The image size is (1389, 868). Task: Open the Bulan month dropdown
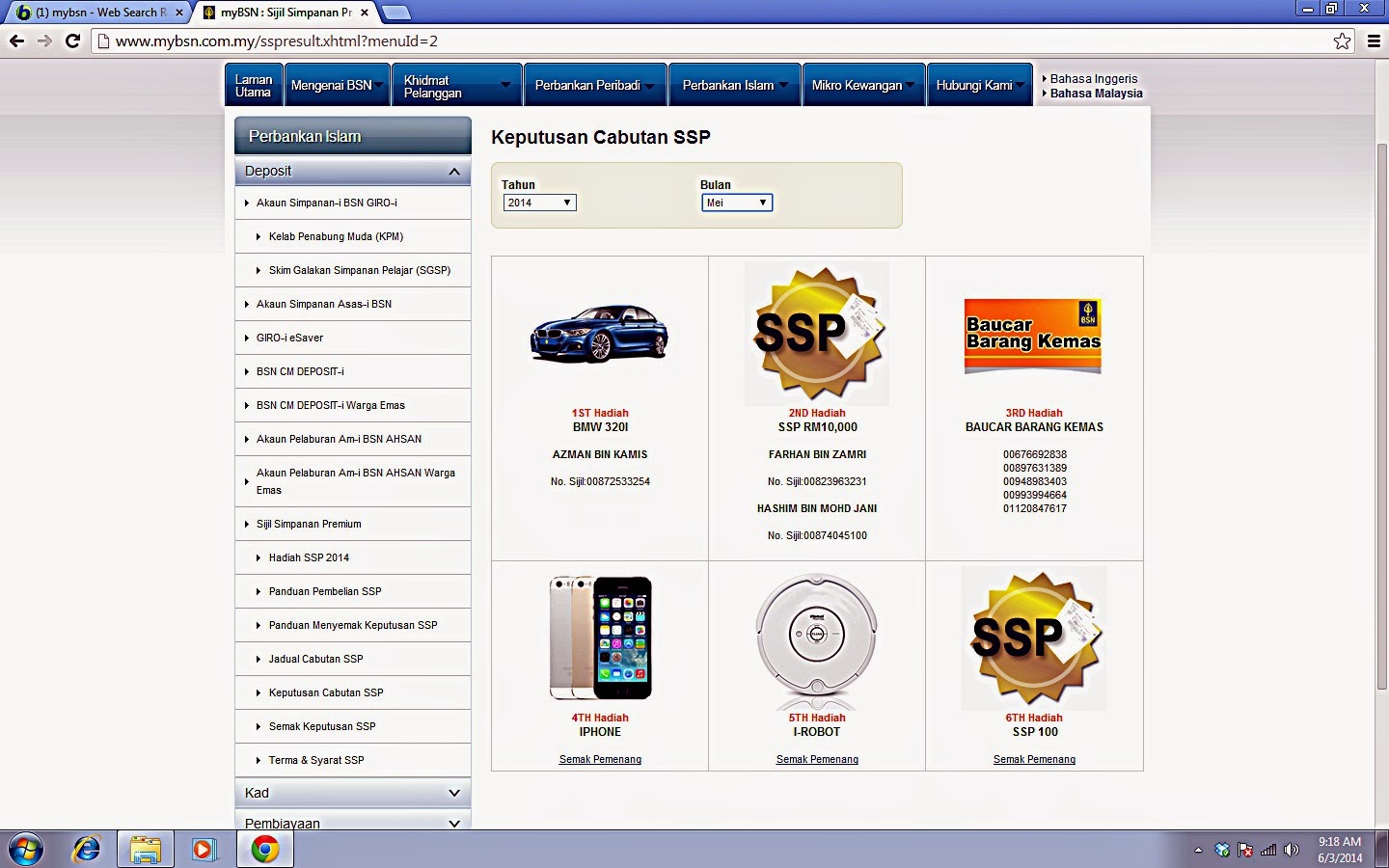(737, 203)
